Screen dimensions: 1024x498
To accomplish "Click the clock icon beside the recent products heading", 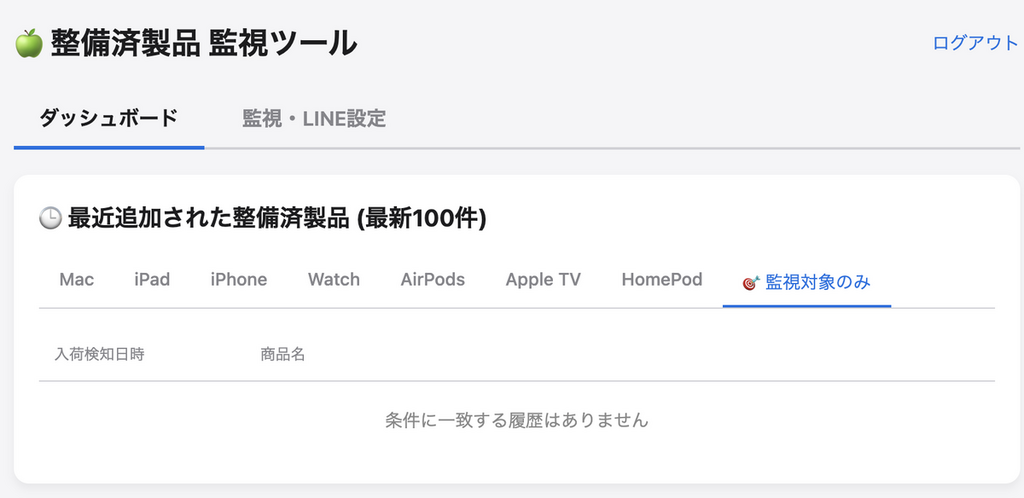I will point(50,218).
